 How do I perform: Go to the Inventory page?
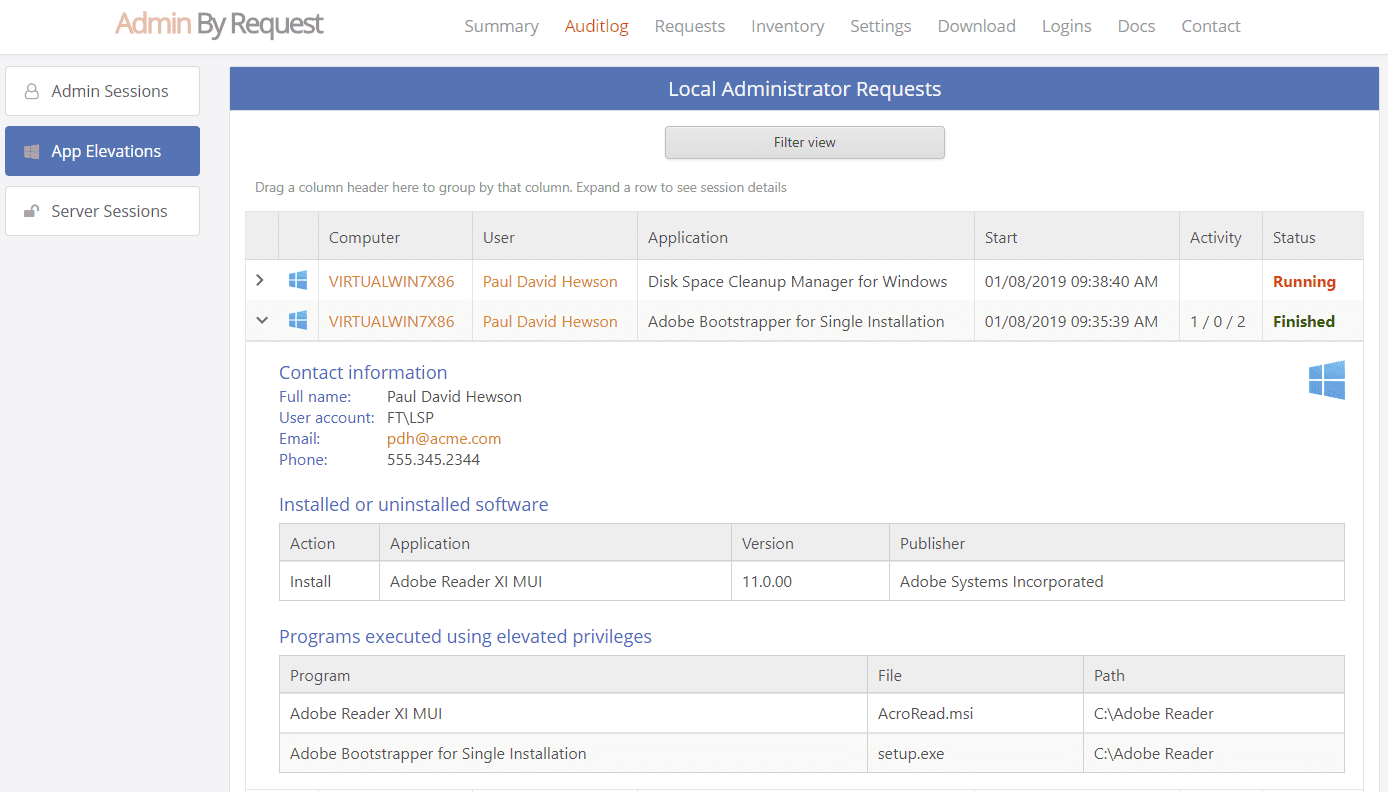[787, 26]
